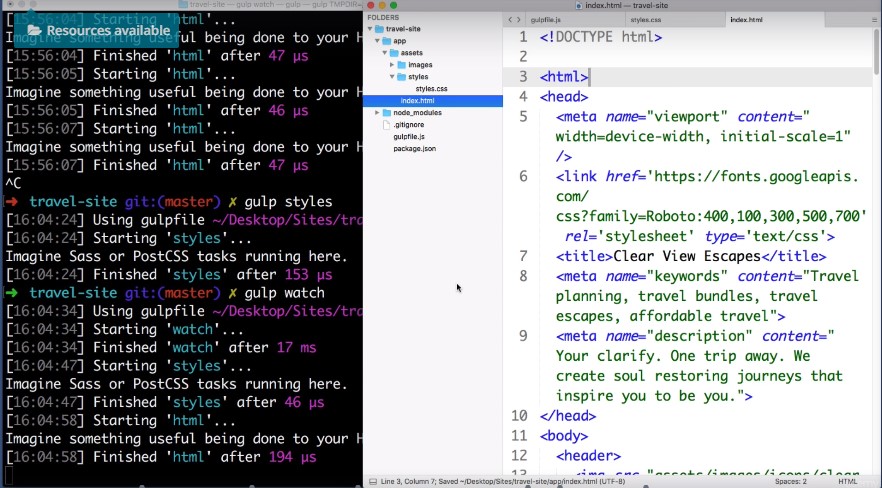Viewport: 882px width, 488px height.
Task: Click line number 7 in the gutter
Action: (522, 256)
